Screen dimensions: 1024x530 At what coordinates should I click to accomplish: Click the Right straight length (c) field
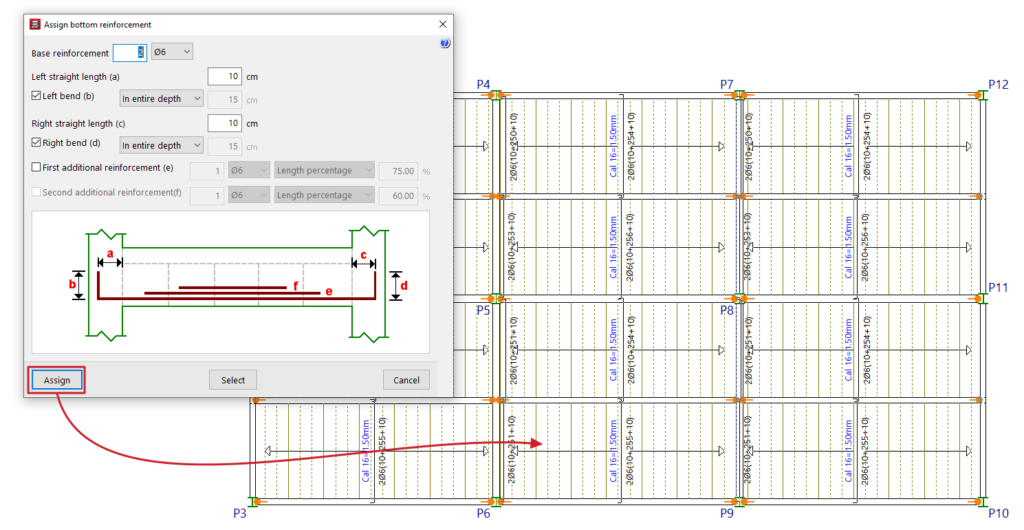pos(225,123)
